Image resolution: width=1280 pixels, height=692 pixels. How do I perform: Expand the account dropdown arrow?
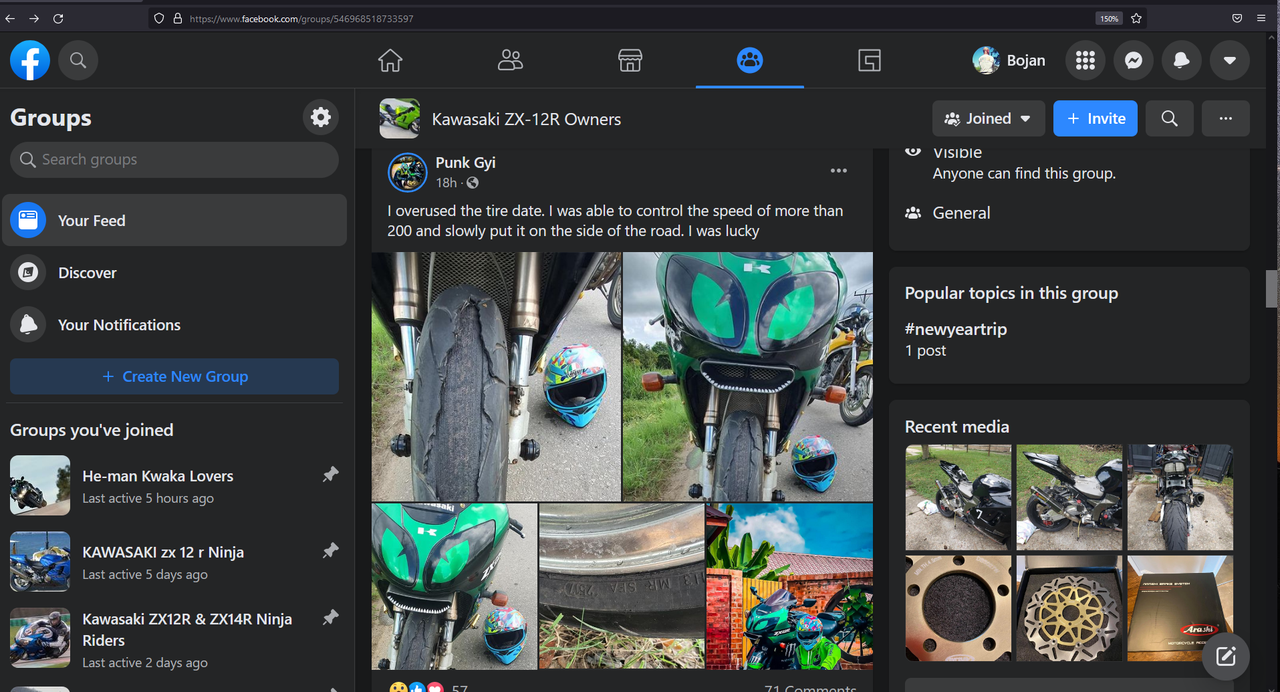(x=1229, y=61)
